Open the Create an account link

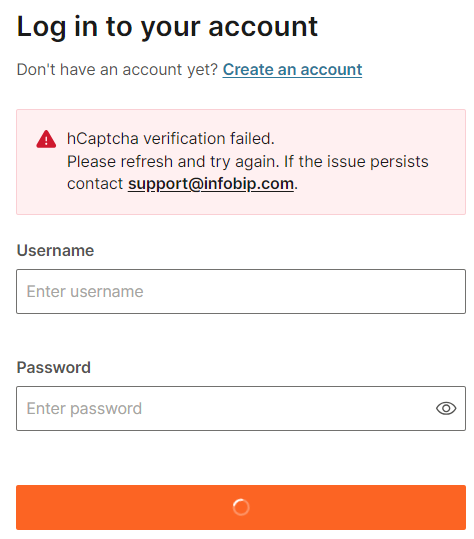coord(292,70)
